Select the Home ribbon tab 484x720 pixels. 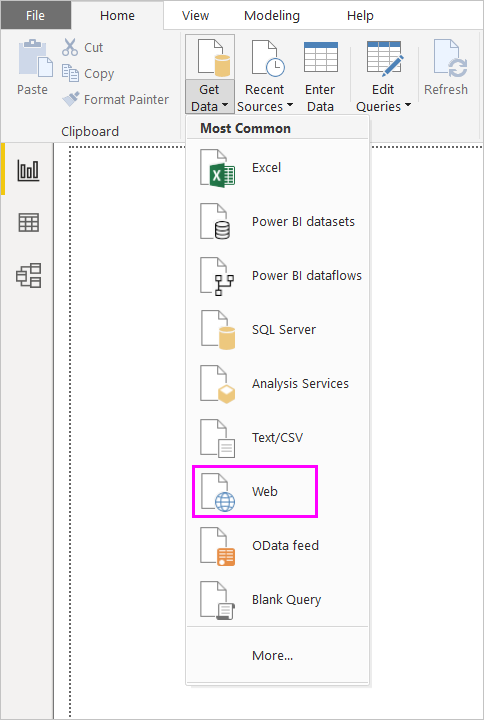117,15
